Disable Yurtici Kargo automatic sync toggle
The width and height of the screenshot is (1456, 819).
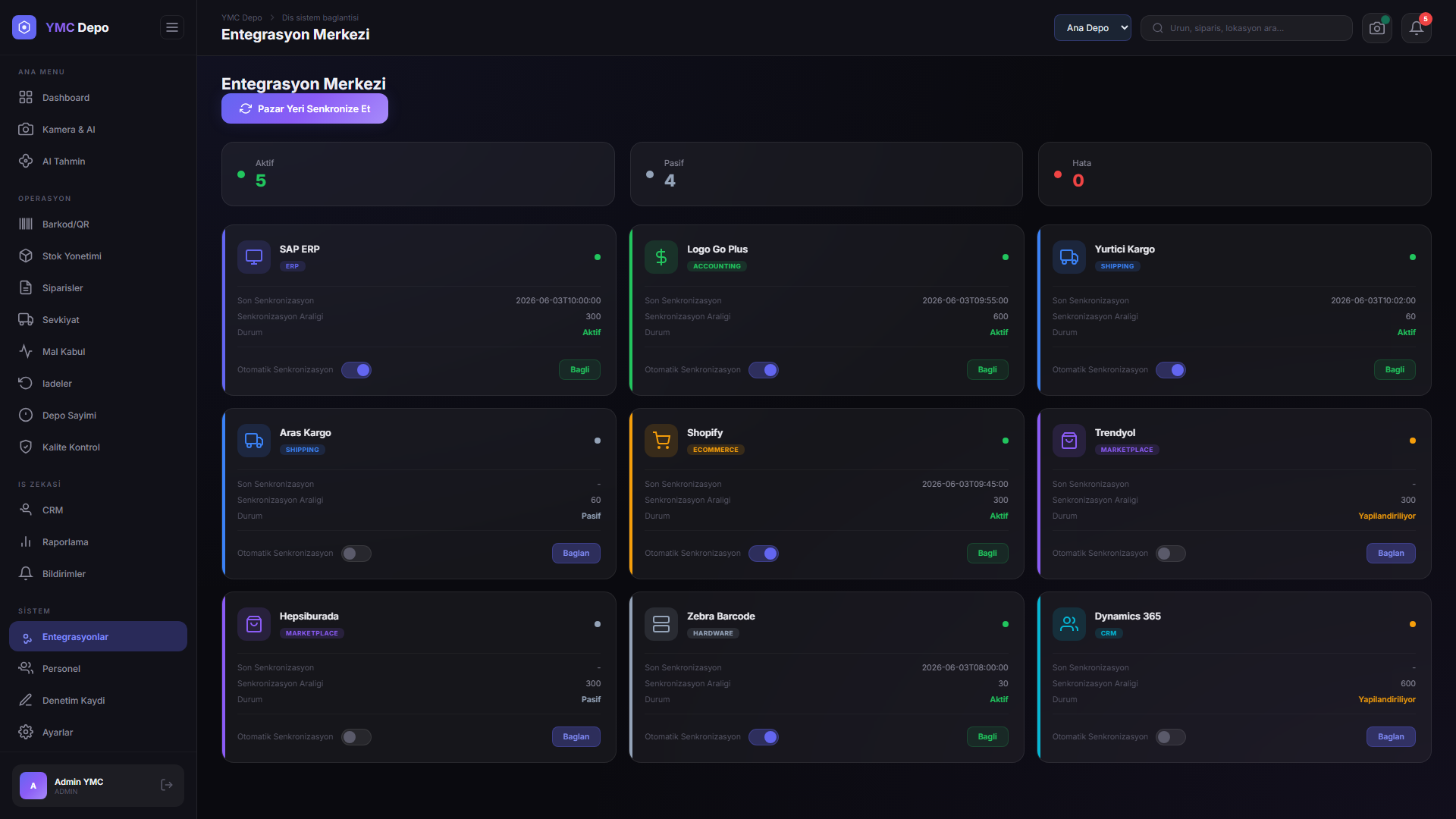(x=1171, y=370)
